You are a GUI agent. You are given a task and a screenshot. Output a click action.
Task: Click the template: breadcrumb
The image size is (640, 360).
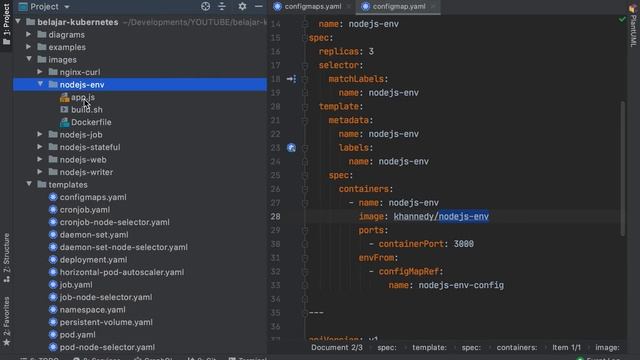[429, 348]
